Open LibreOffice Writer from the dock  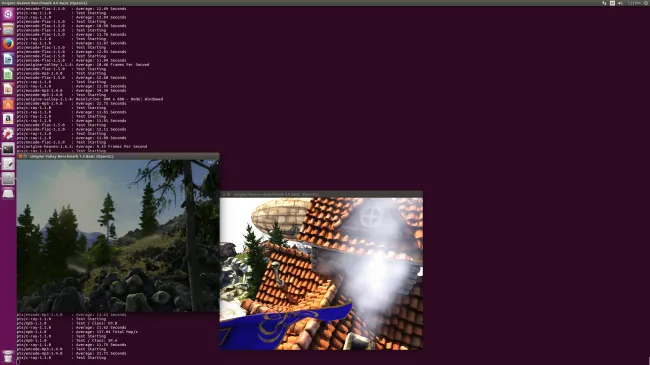8,59
